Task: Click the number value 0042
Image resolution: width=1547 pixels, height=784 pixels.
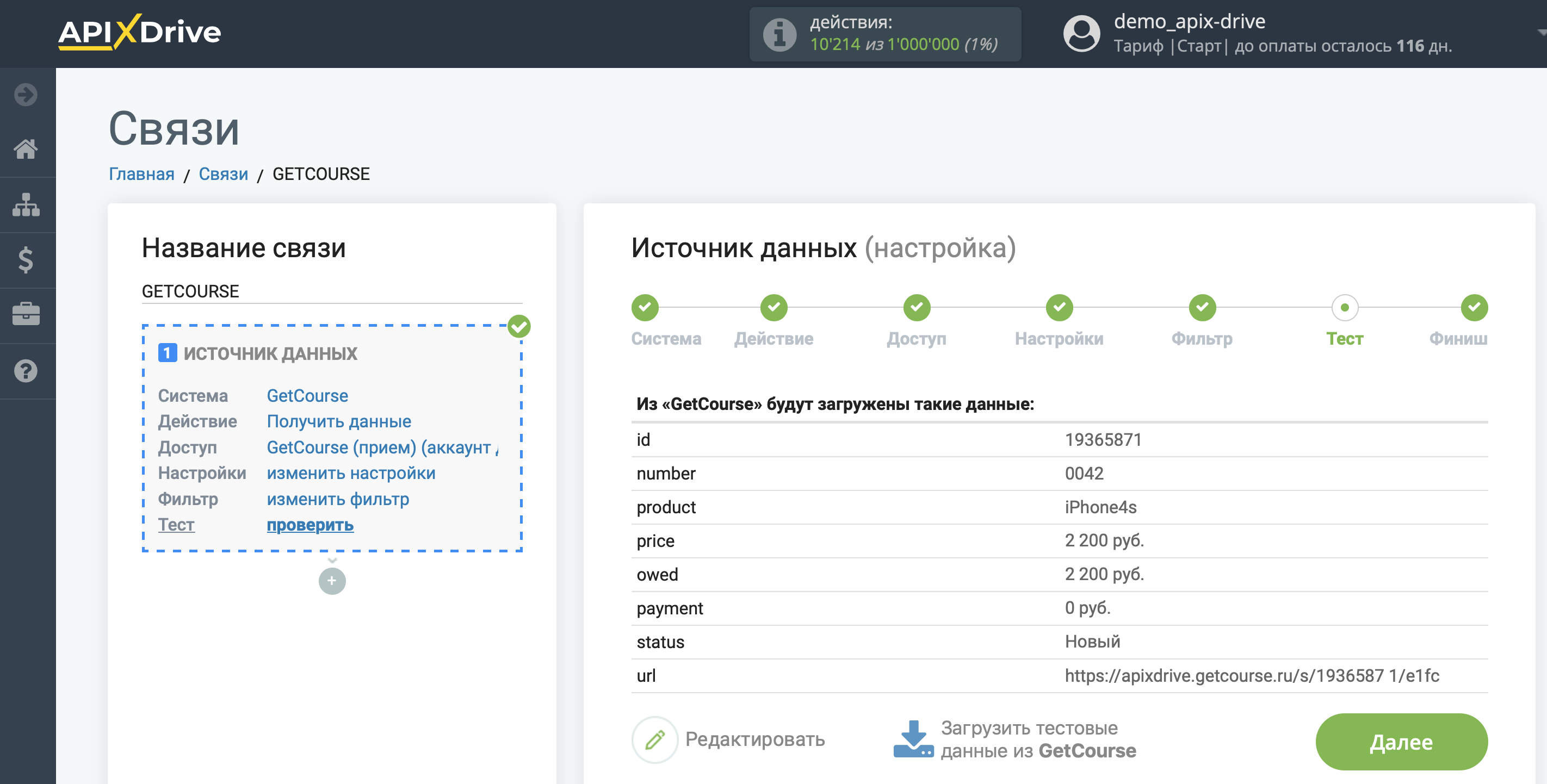Action: pos(1084,474)
